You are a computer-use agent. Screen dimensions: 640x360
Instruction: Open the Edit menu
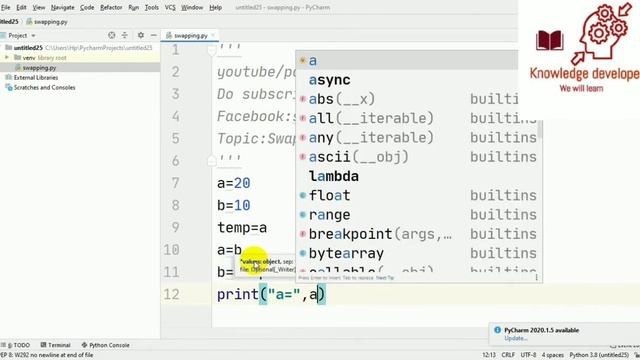[21, 7]
